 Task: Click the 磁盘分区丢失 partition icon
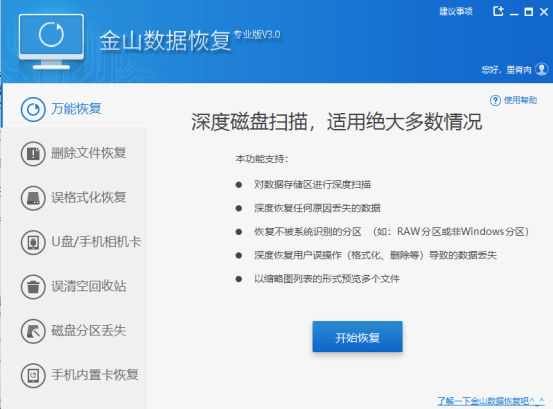click(x=33, y=331)
